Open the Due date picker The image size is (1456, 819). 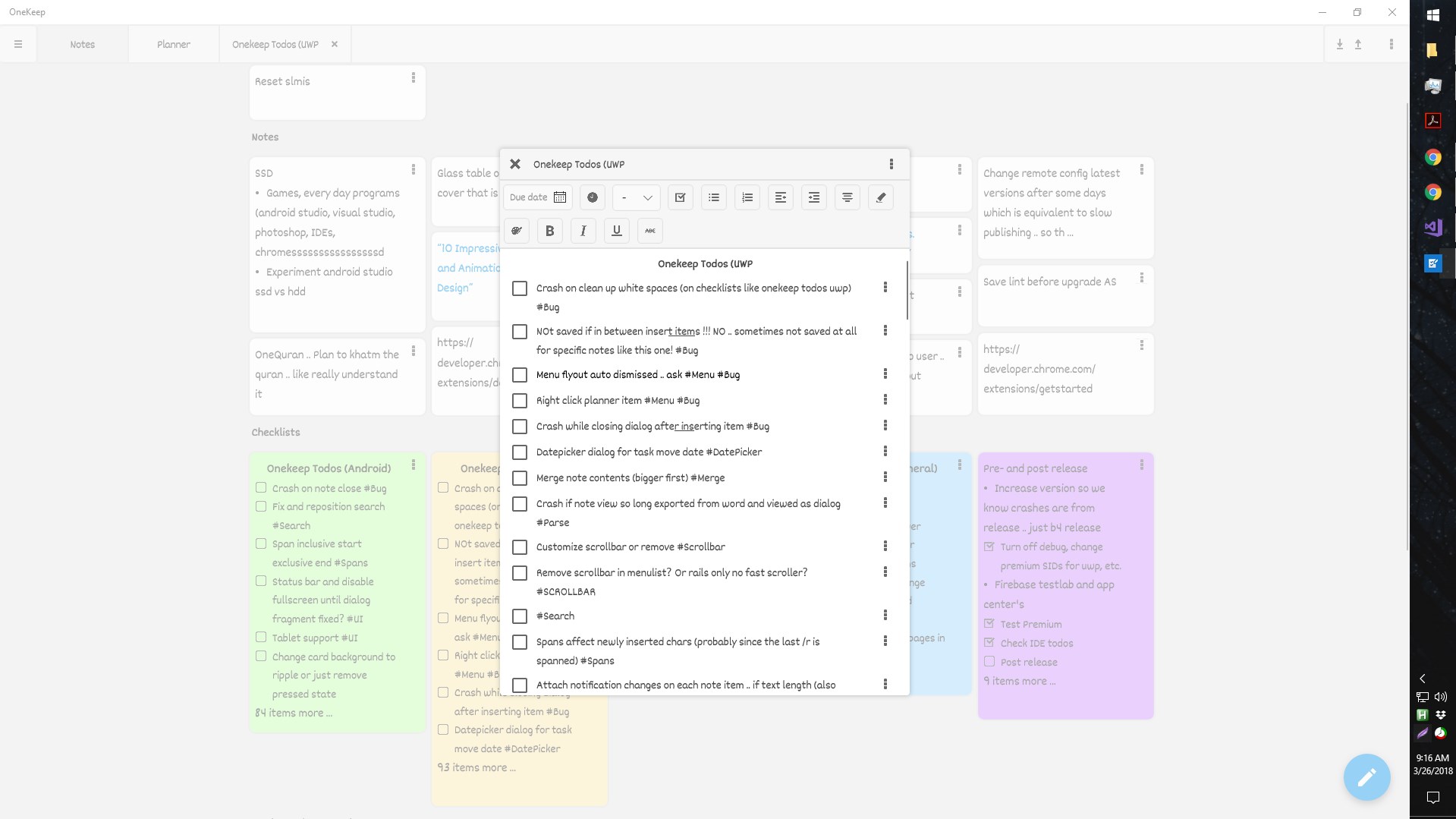click(538, 197)
